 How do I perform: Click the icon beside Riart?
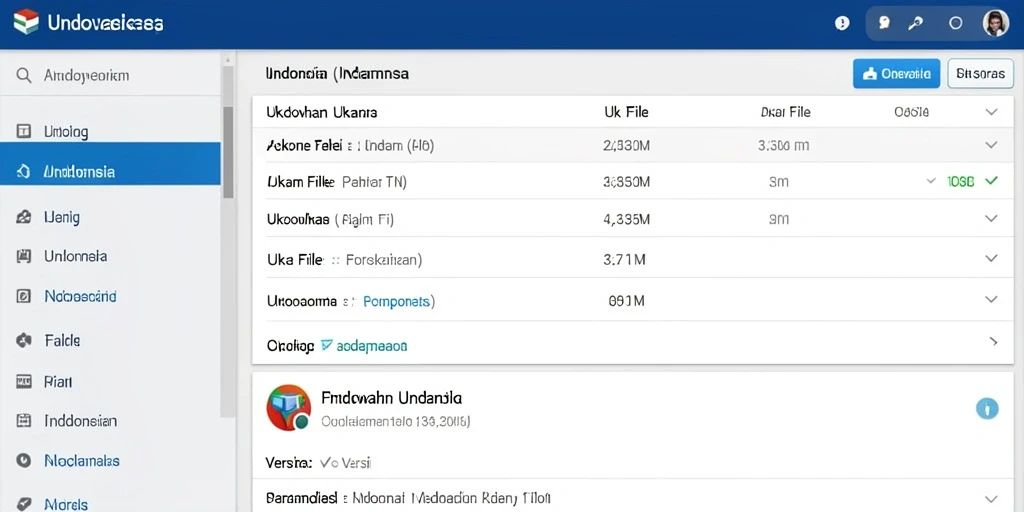click(24, 382)
